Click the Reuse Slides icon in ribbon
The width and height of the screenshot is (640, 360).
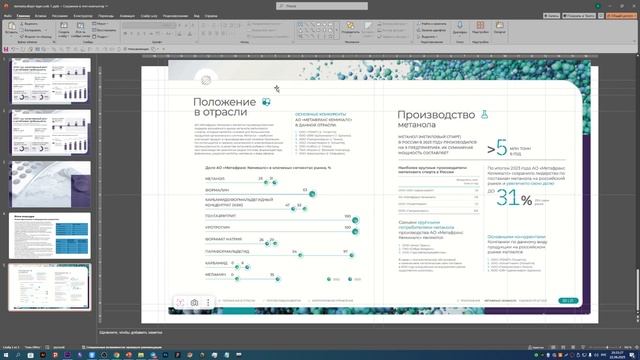click(80, 26)
